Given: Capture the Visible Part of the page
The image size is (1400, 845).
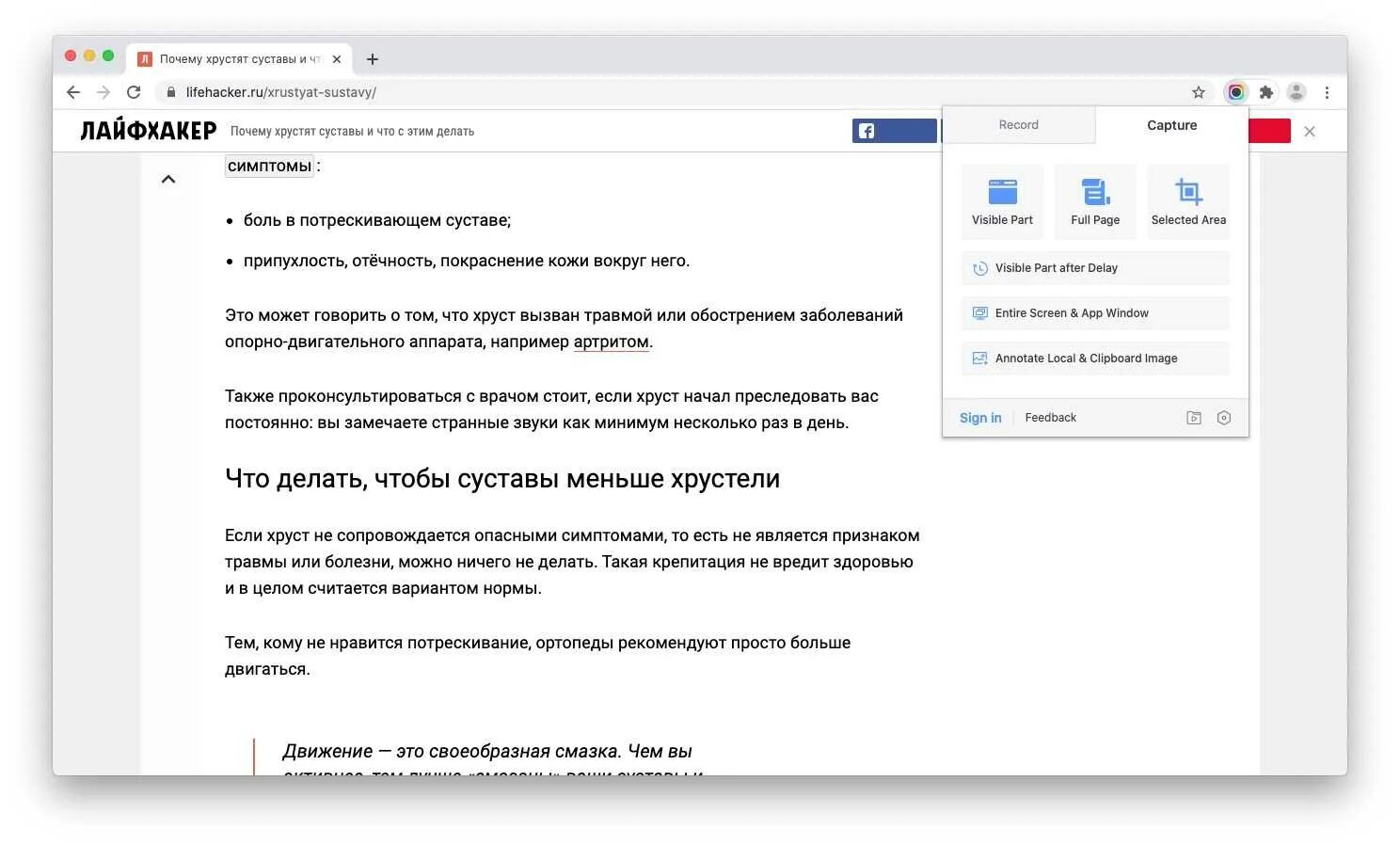Looking at the screenshot, I should click(1002, 201).
